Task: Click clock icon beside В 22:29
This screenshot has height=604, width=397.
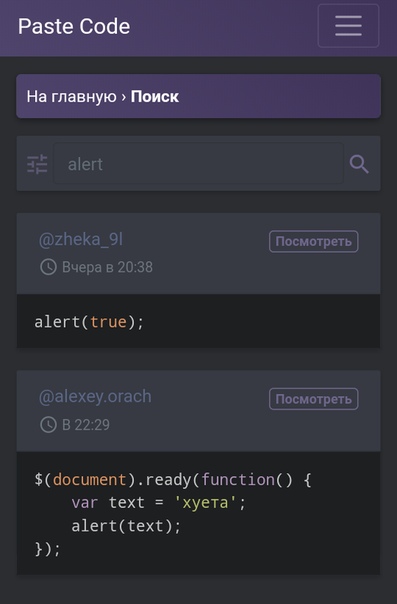Action: 49,424
